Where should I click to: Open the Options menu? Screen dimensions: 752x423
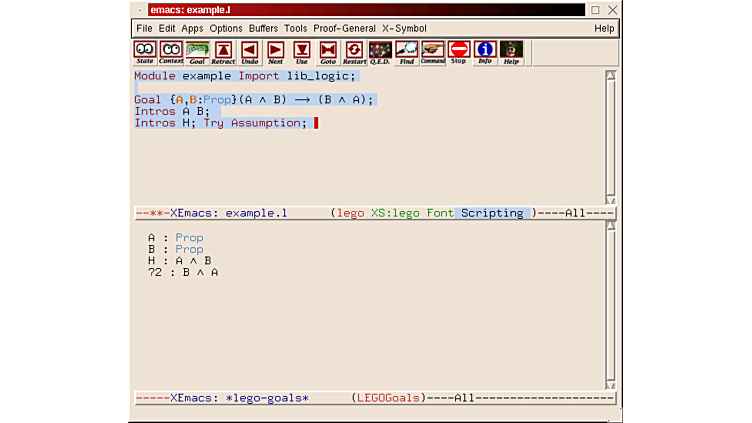(226, 29)
